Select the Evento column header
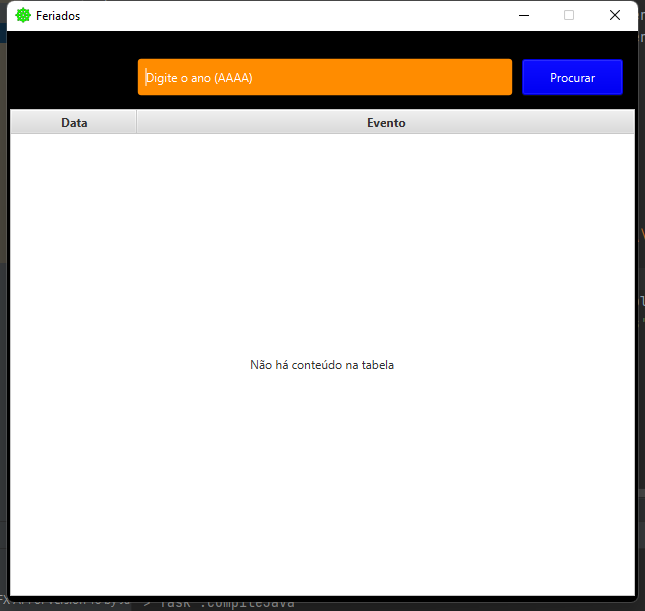Screen dimensions: 645x611 385,123
